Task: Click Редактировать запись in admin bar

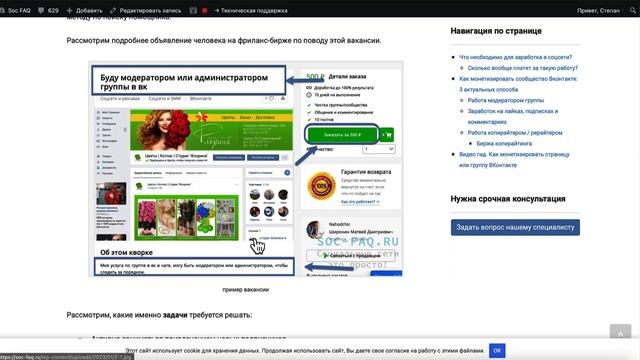Action: pyautogui.click(x=145, y=11)
